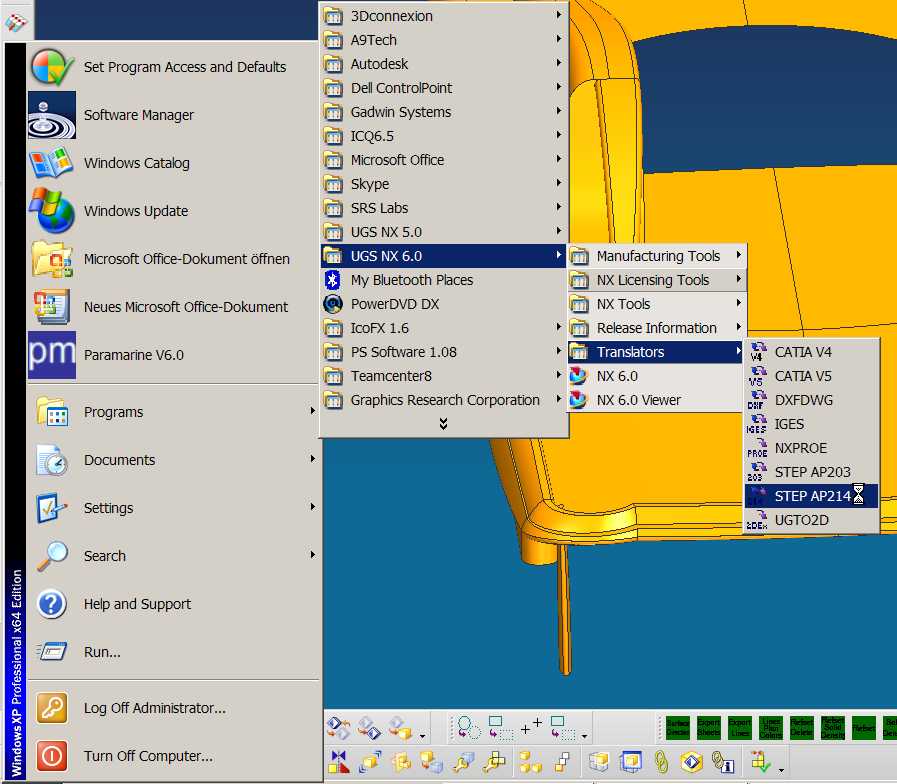The height and width of the screenshot is (784, 897).
Task: Click Turn Off Computer
Action: click(x=173, y=756)
